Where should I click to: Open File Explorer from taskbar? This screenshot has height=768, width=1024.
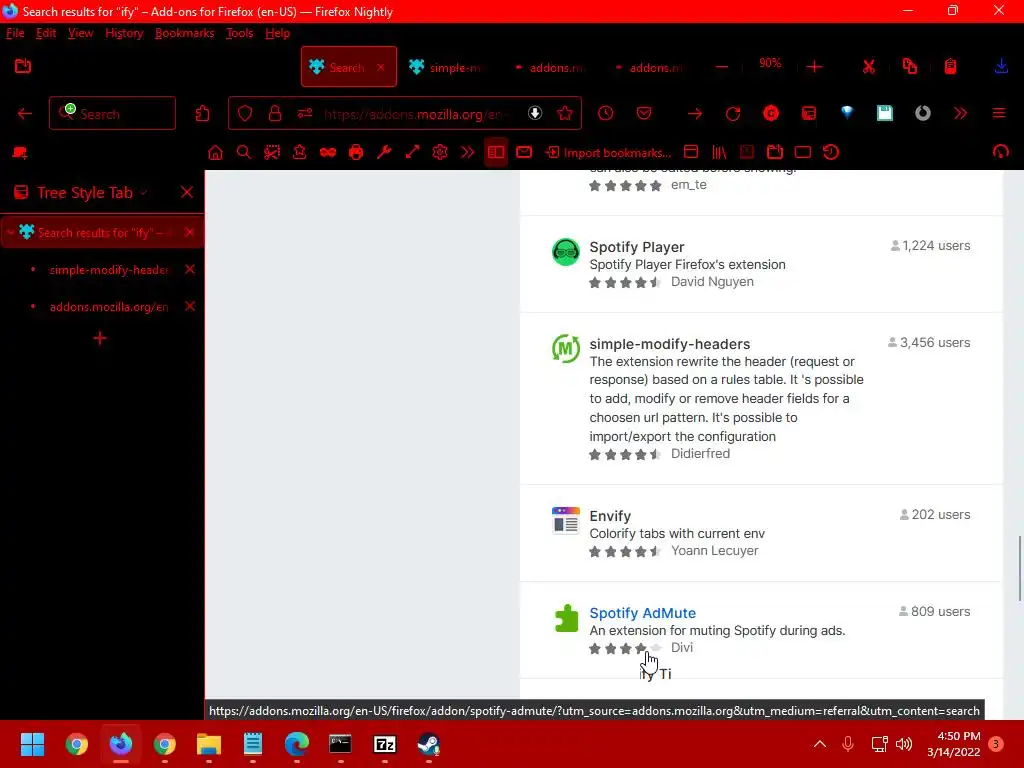209,744
